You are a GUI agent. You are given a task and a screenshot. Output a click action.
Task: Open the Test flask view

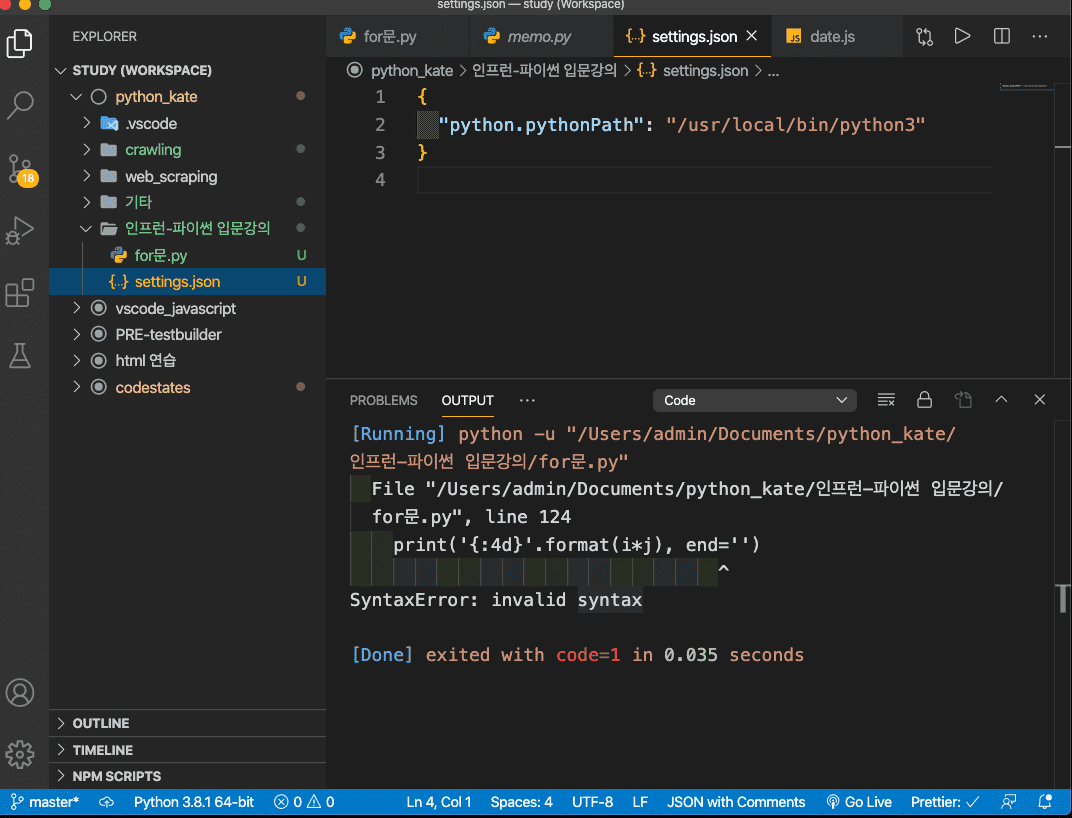pyautogui.click(x=20, y=354)
